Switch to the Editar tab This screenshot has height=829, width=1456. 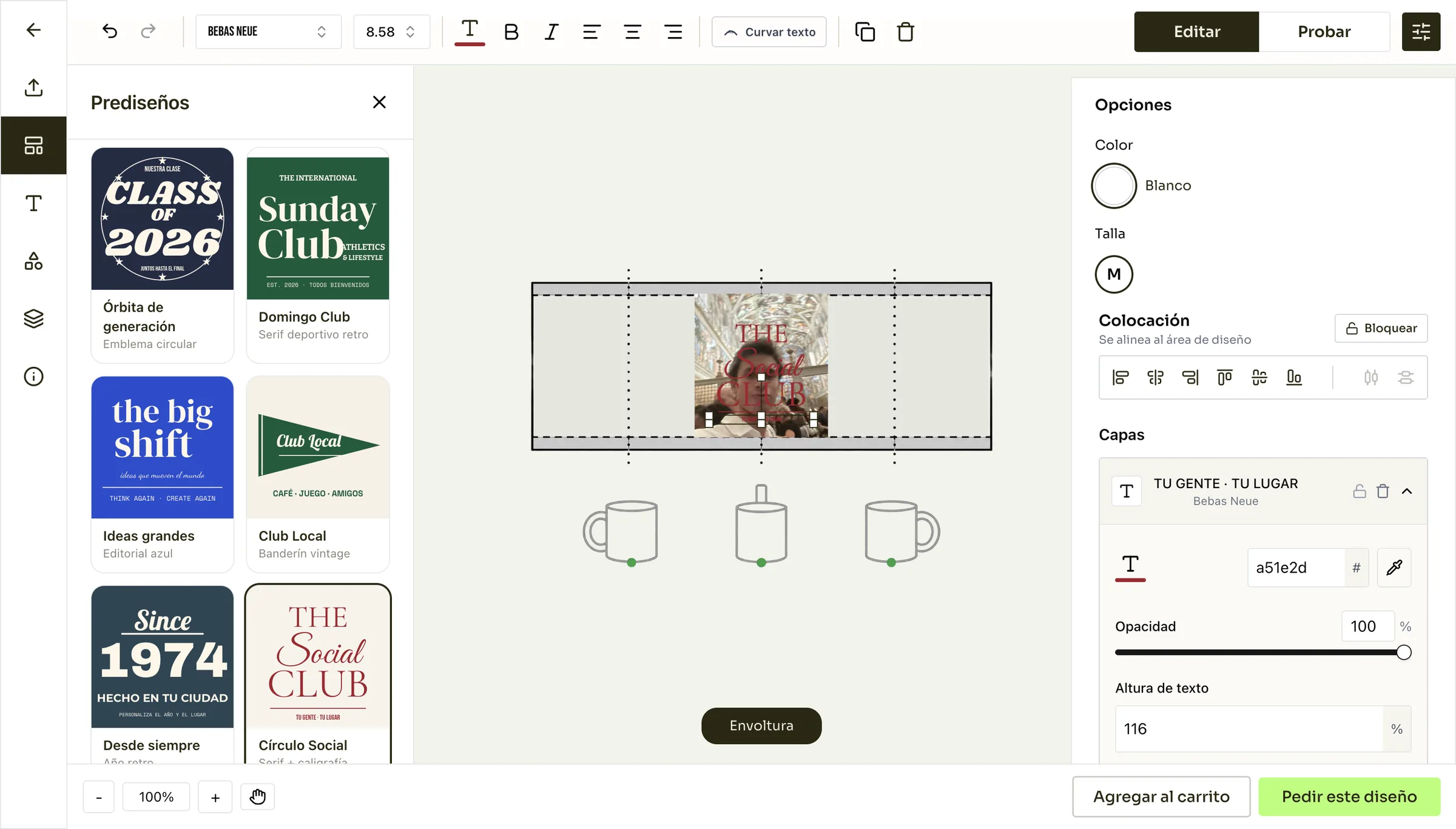click(1196, 32)
